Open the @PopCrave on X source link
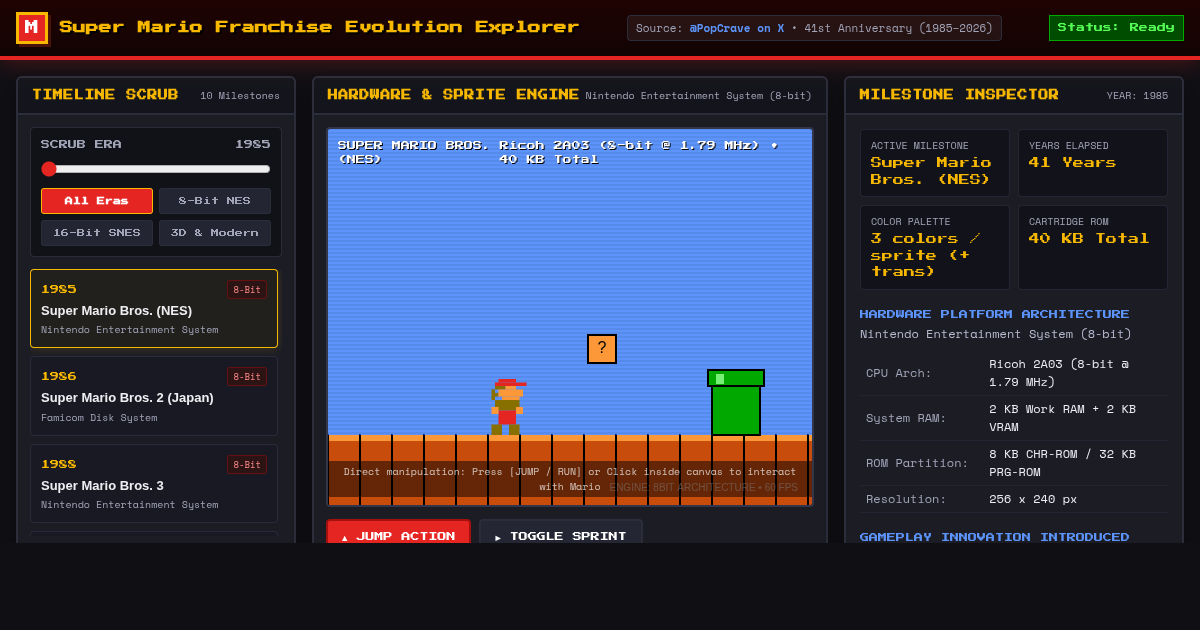 (735, 28)
